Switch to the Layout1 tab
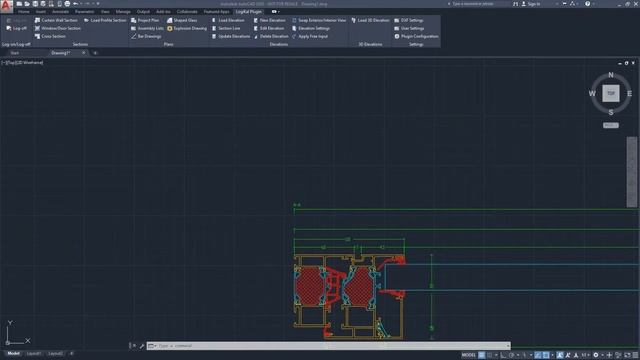 (33, 353)
